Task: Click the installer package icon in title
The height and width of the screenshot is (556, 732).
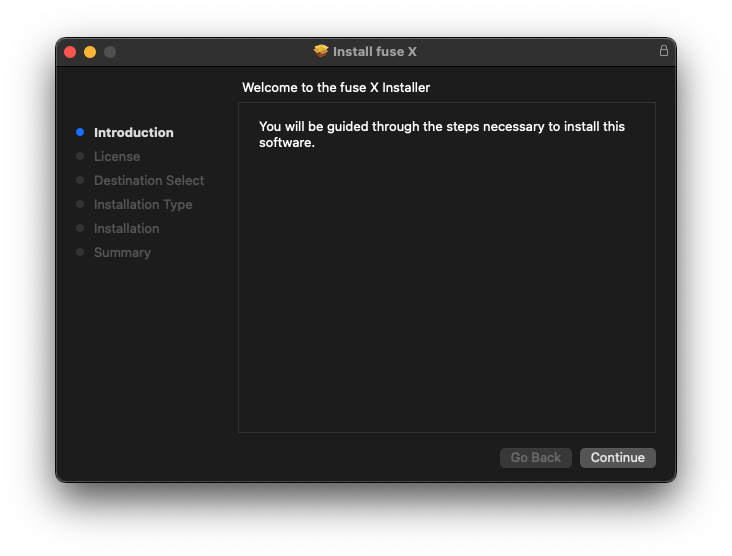Action: [321, 51]
